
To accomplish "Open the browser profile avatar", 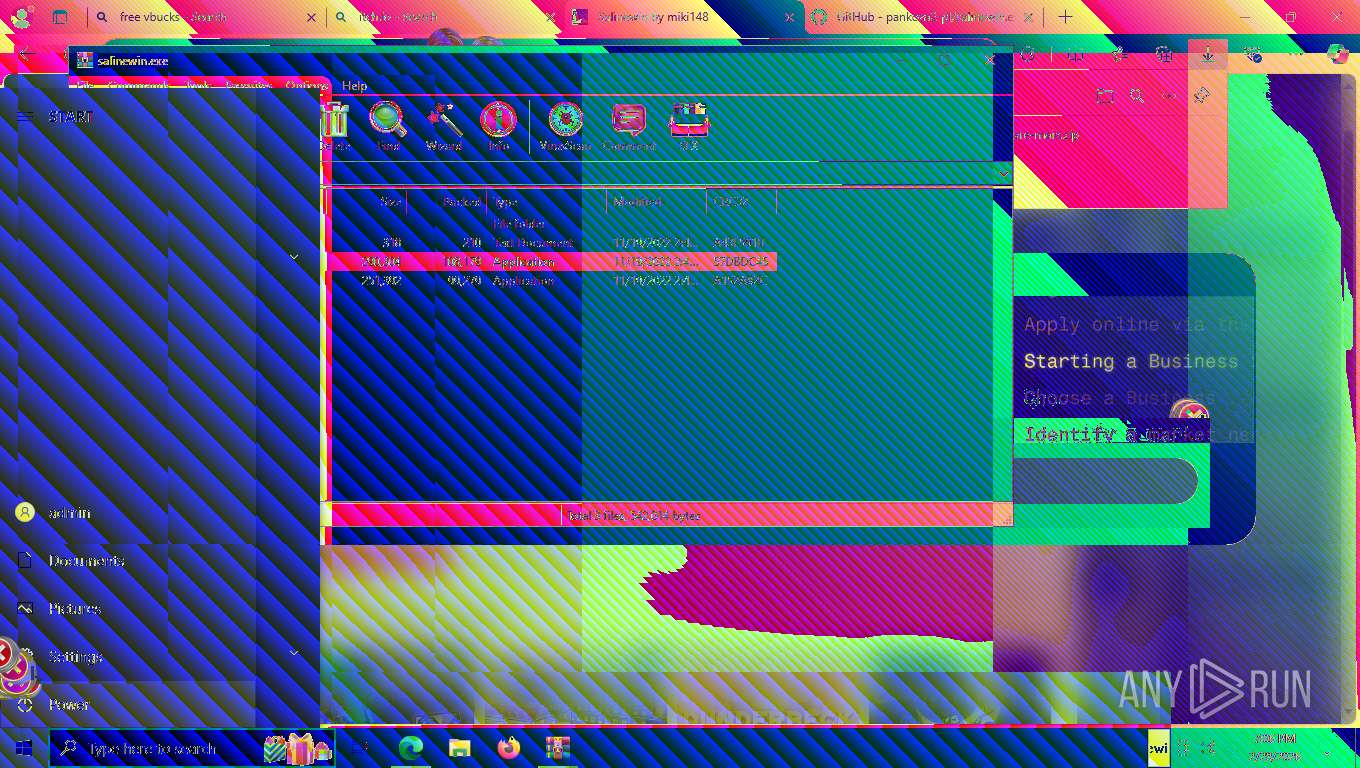I will (22, 17).
